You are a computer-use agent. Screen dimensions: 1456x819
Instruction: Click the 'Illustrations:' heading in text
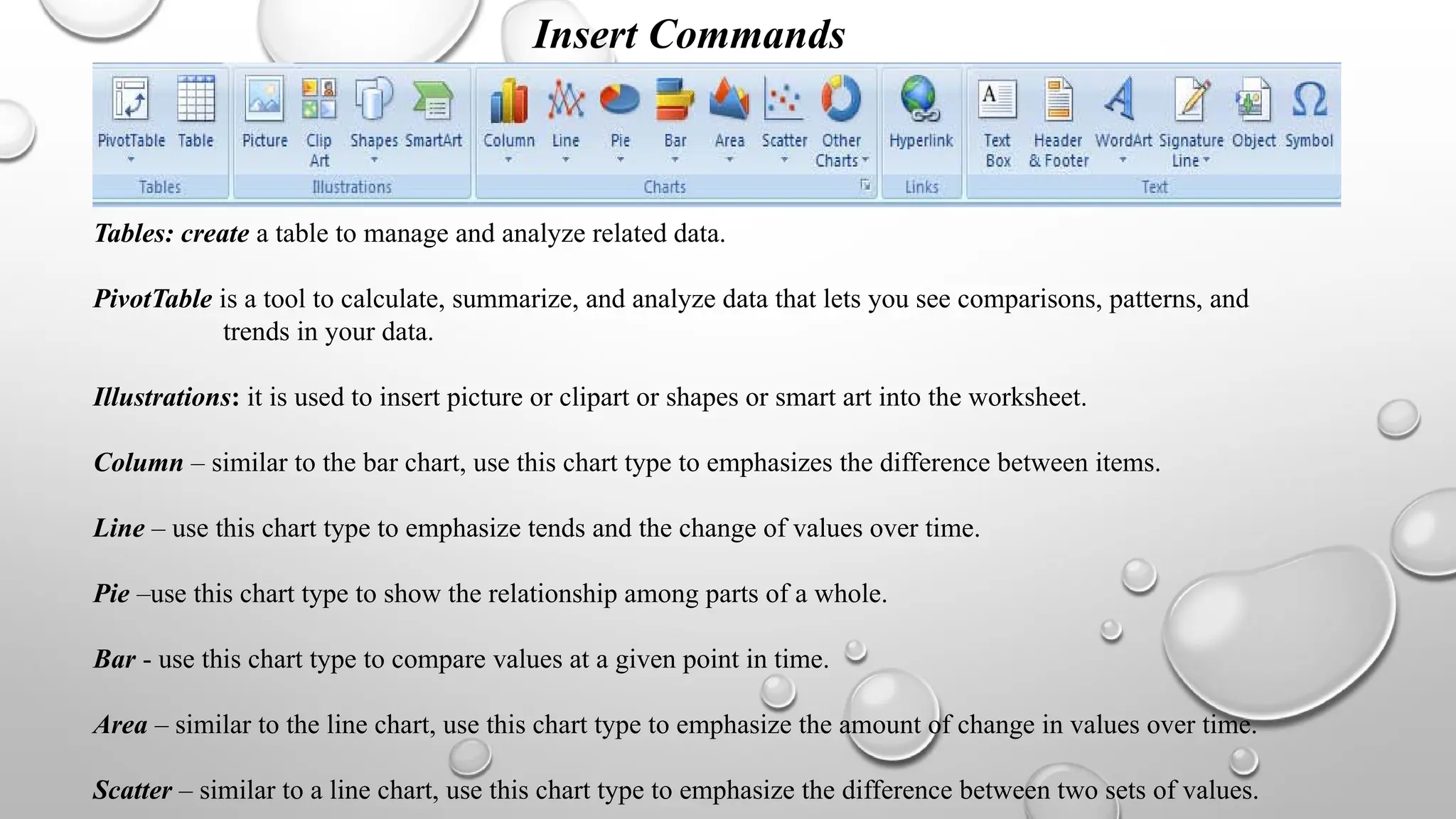pyautogui.click(x=166, y=397)
